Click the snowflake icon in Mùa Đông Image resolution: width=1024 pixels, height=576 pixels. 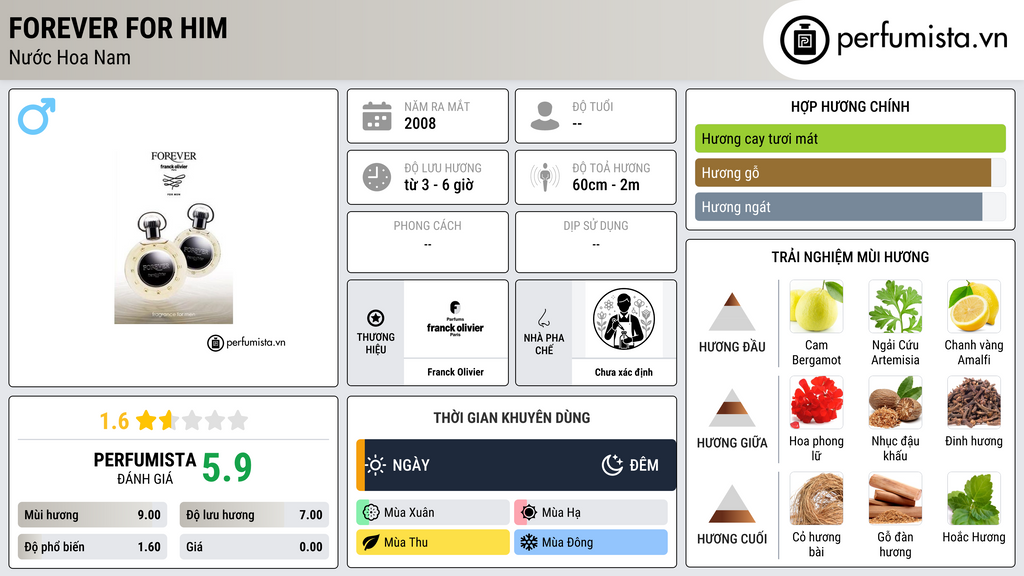coord(529,542)
